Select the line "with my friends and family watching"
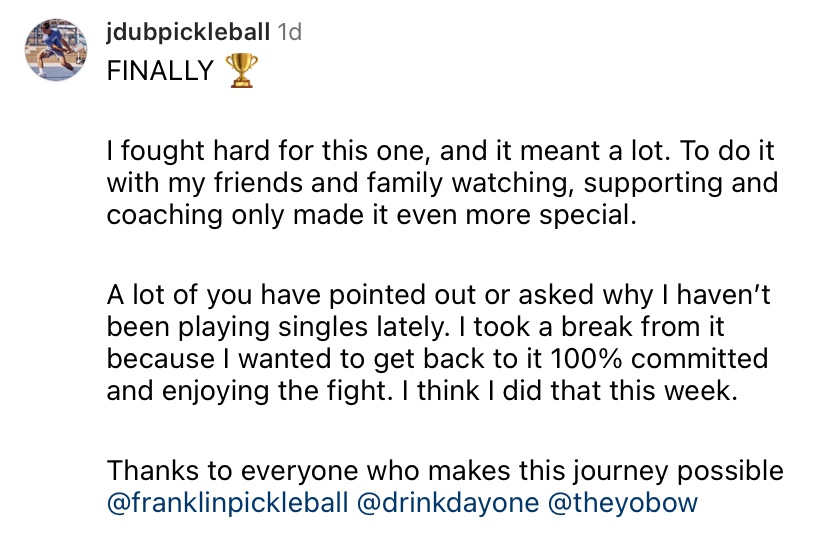 click(x=442, y=184)
